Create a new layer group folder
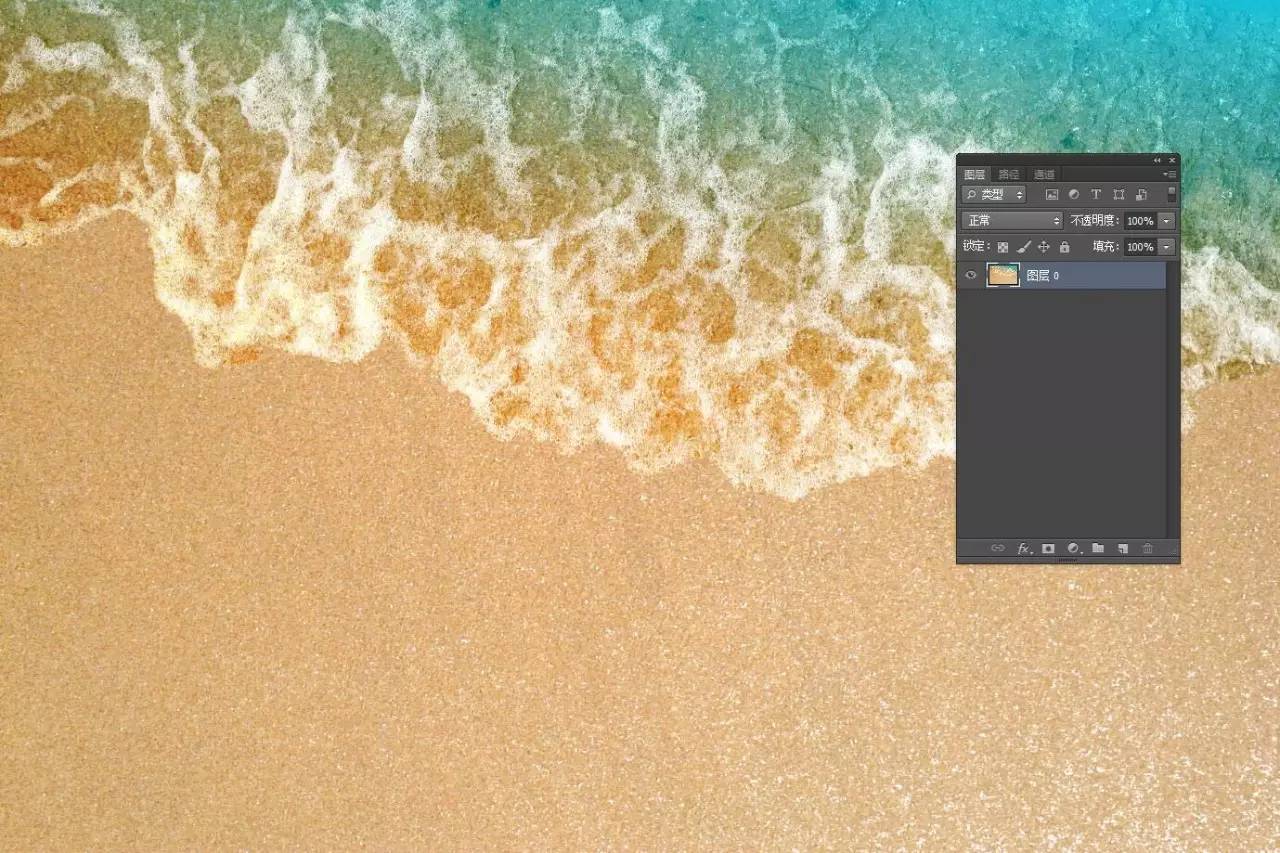Viewport: 1280px width, 853px height. (x=1098, y=548)
